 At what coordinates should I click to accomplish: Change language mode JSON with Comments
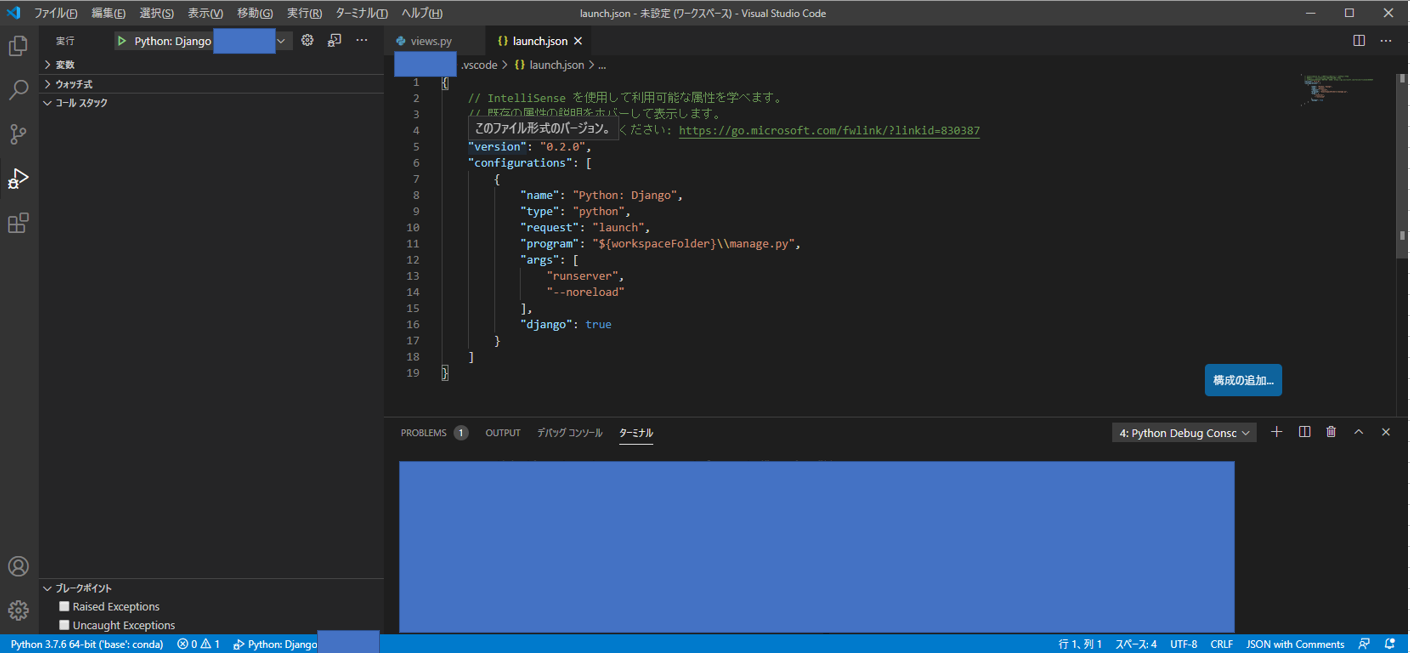coord(1295,644)
